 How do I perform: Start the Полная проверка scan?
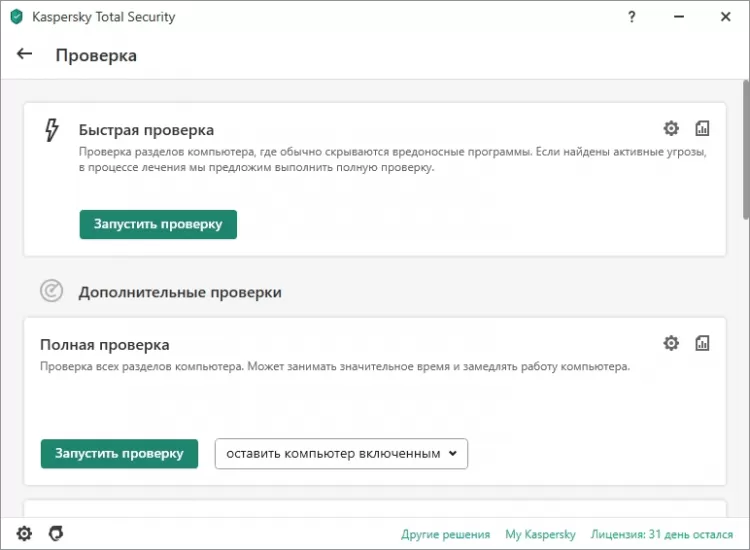click(x=119, y=453)
